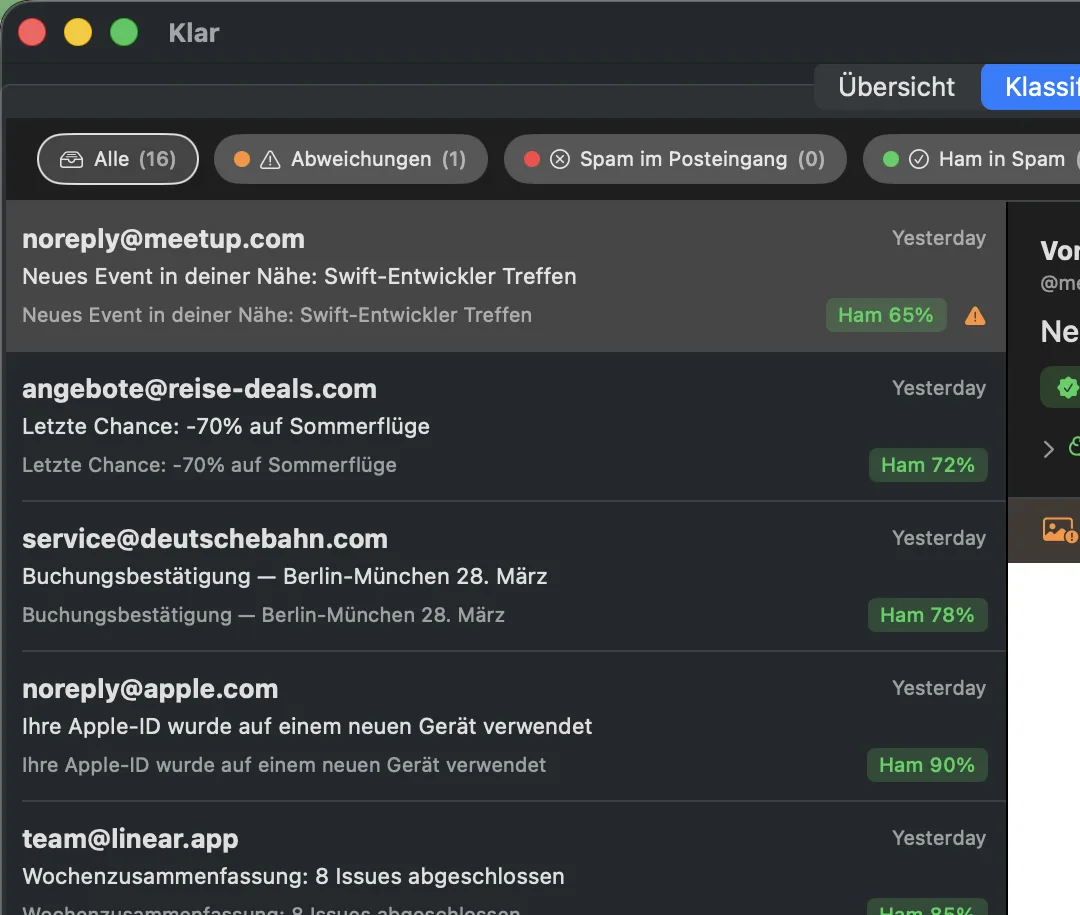1080x915 pixels.
Task: Click the green dot in Ham in Spam
Action: click(891, 159)
